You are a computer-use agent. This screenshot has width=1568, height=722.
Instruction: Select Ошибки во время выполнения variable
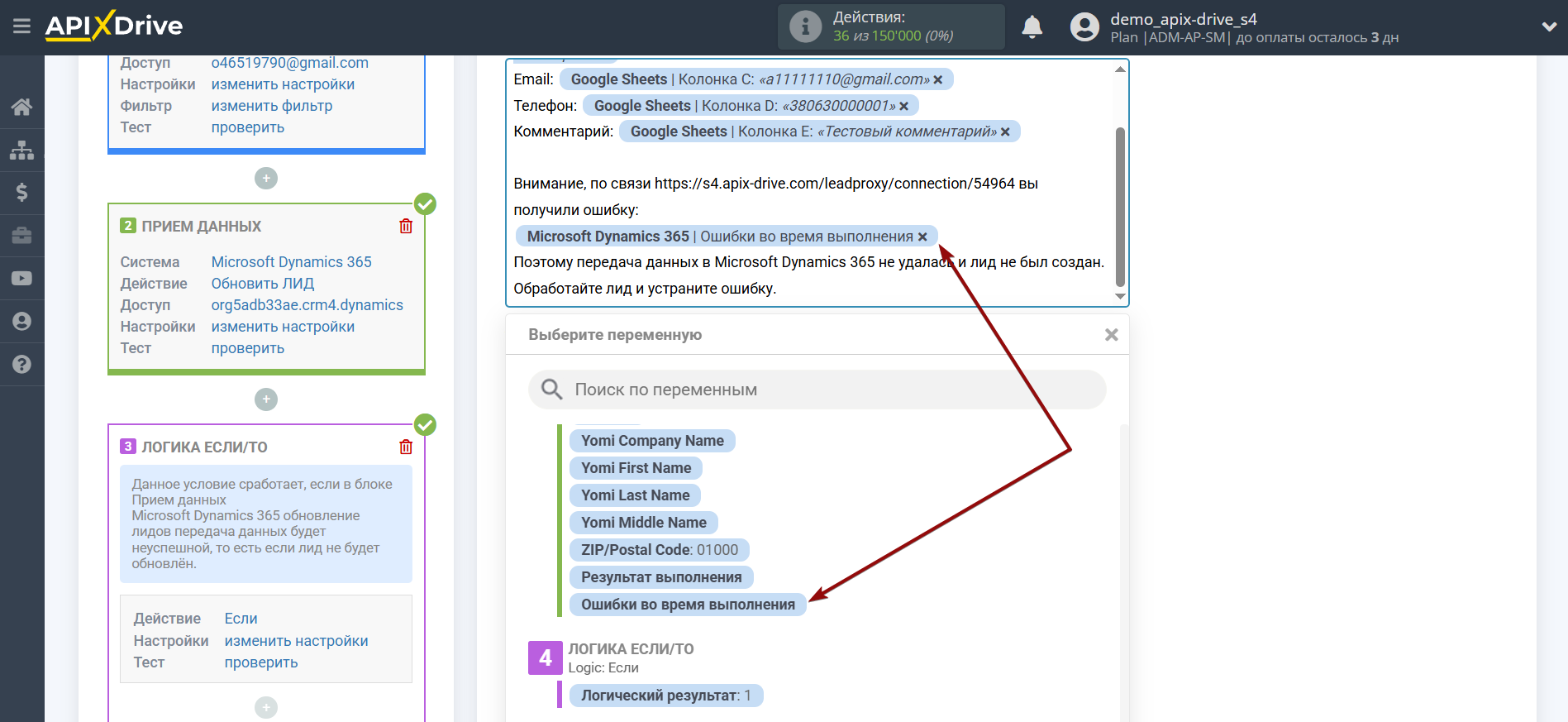688,605
